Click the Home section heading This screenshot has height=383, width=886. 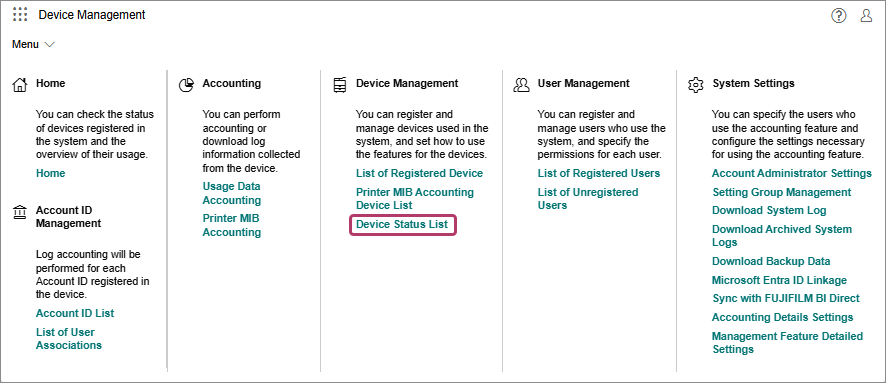pos(50,84)
